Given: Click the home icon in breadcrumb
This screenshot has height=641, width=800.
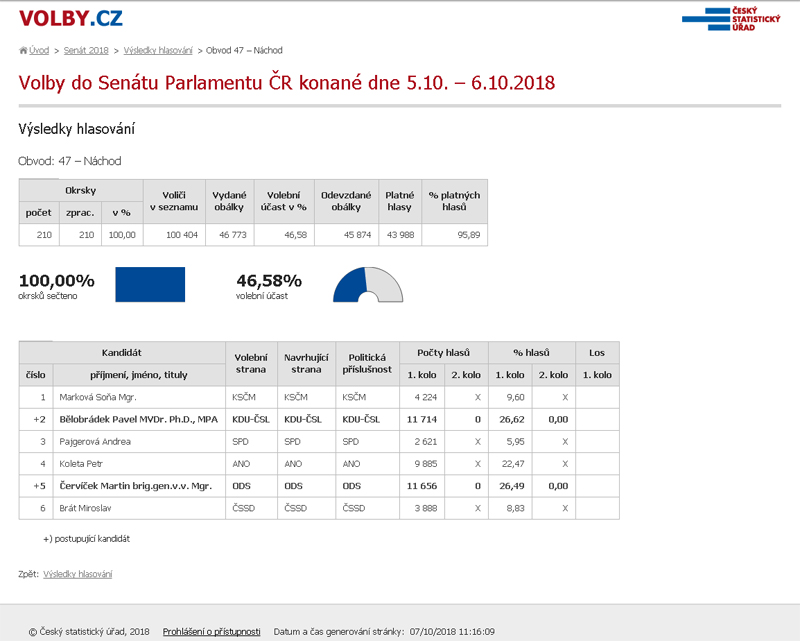Looking at the screenshot, I should 23,50.
